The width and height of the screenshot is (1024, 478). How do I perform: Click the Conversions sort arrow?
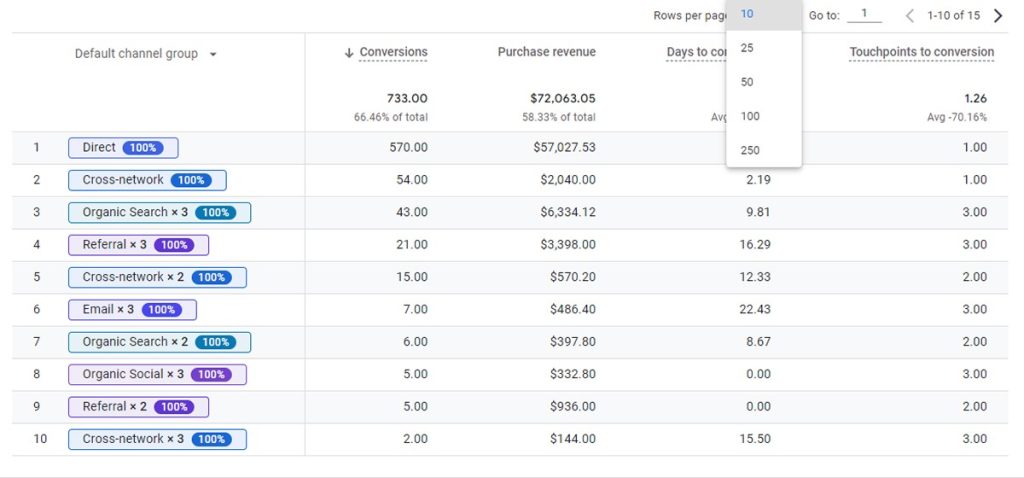(x=349, y=53)
